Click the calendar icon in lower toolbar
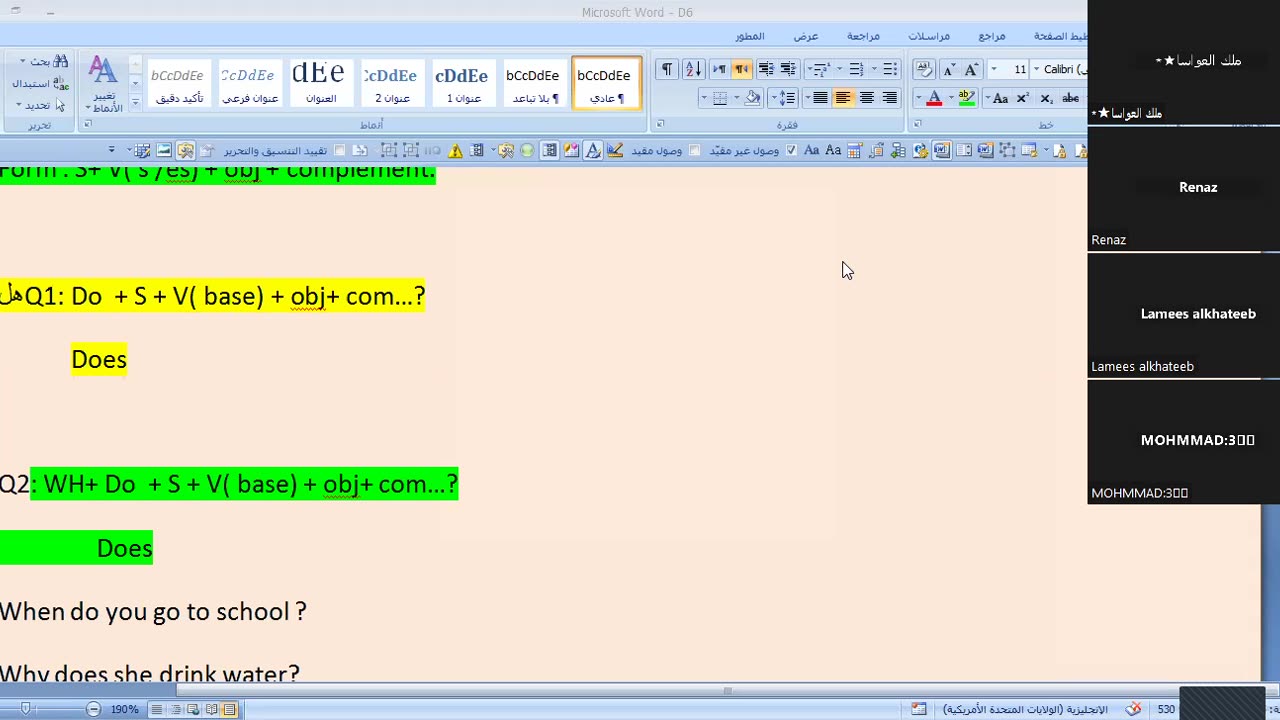This screenshot has height=720, width=1280. [x=855, y=151]
